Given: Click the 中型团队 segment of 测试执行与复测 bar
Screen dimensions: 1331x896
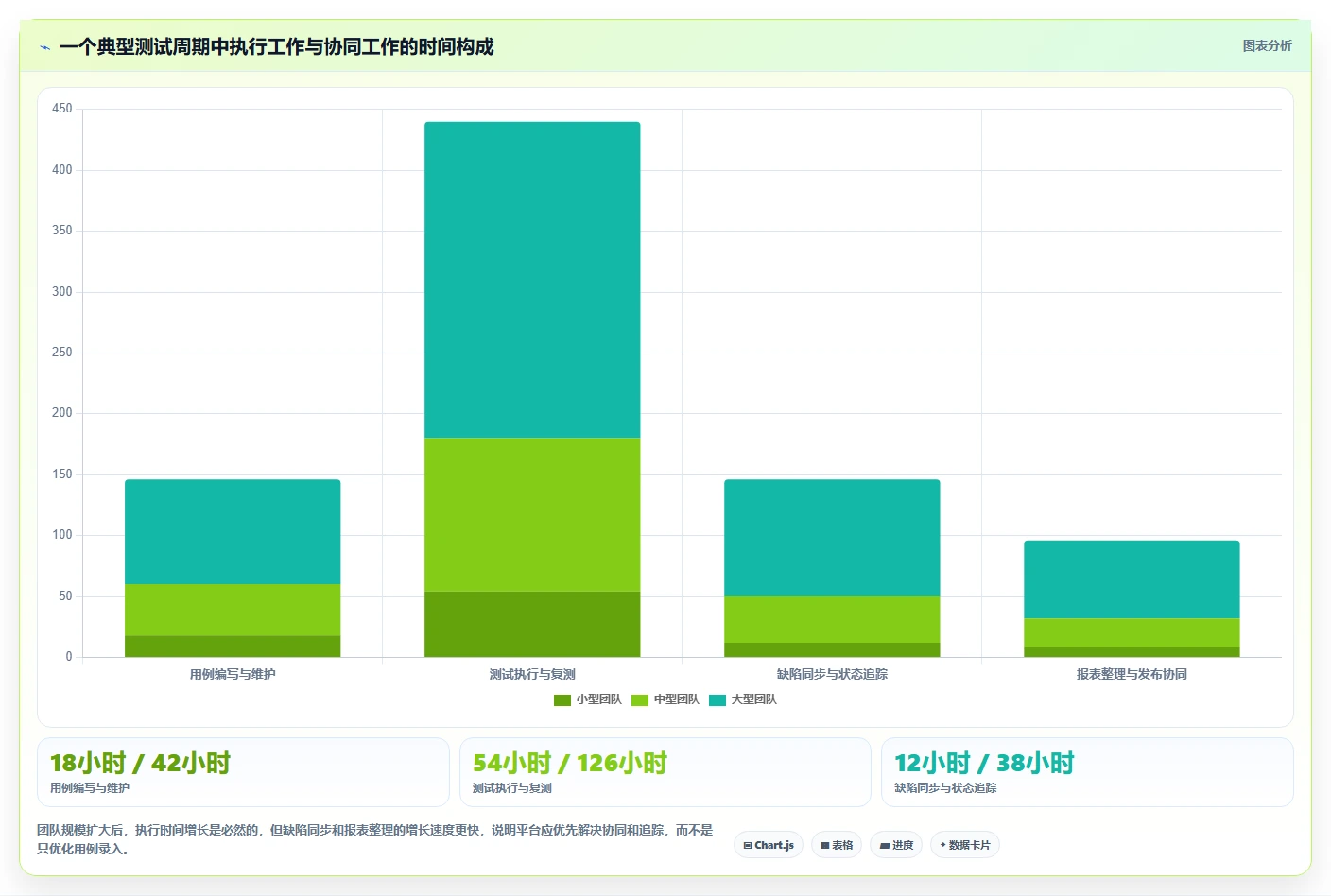Looking at the screenshot, I should coord(532,514).
